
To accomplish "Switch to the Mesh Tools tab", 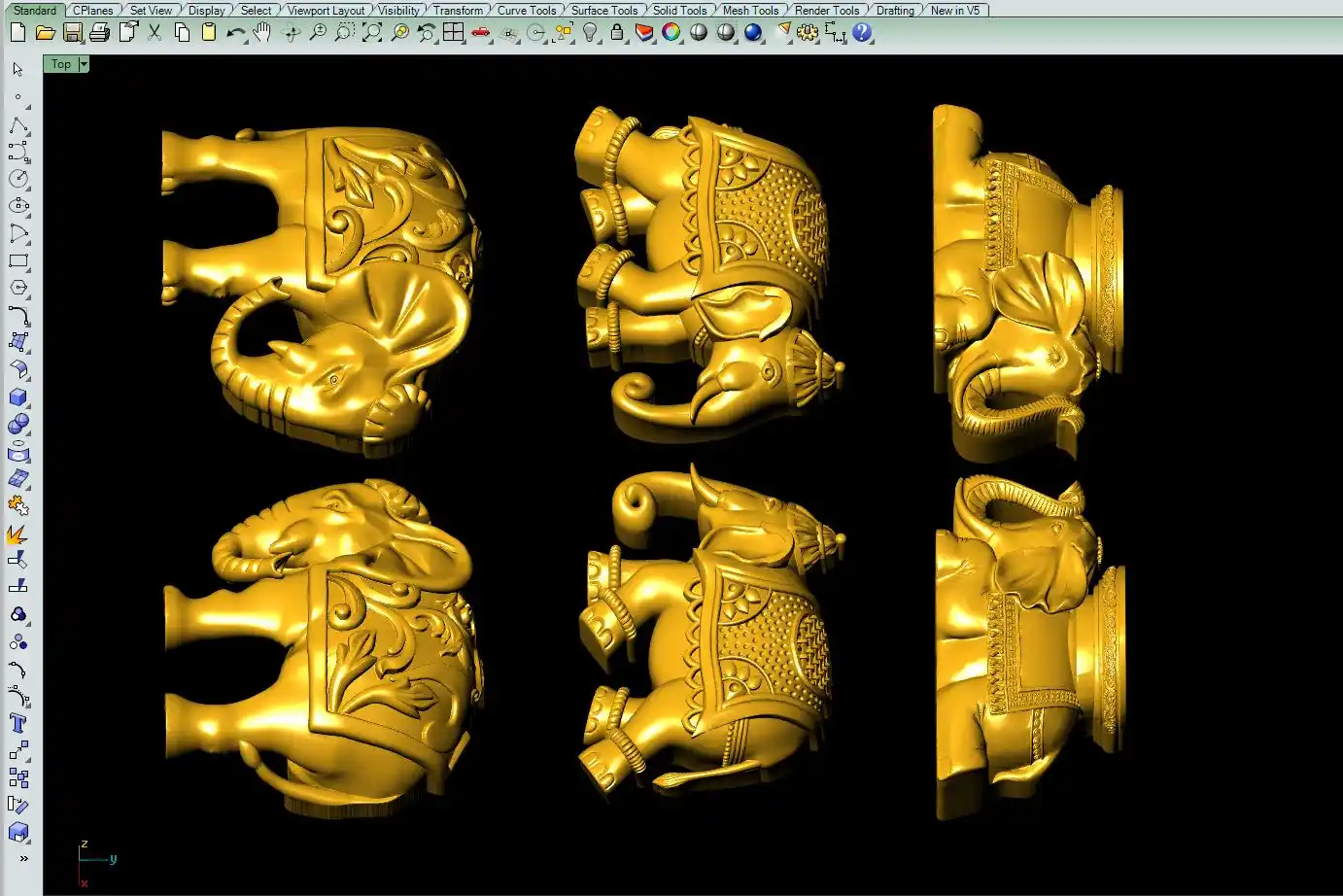I will tap(750, 11).
